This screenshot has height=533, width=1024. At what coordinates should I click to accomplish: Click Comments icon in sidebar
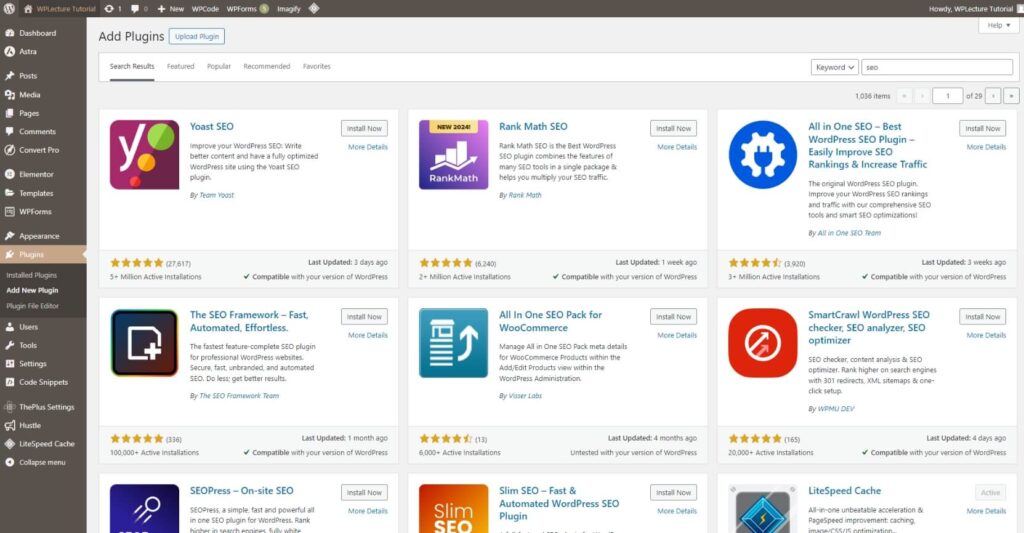(x=10, y=131)
